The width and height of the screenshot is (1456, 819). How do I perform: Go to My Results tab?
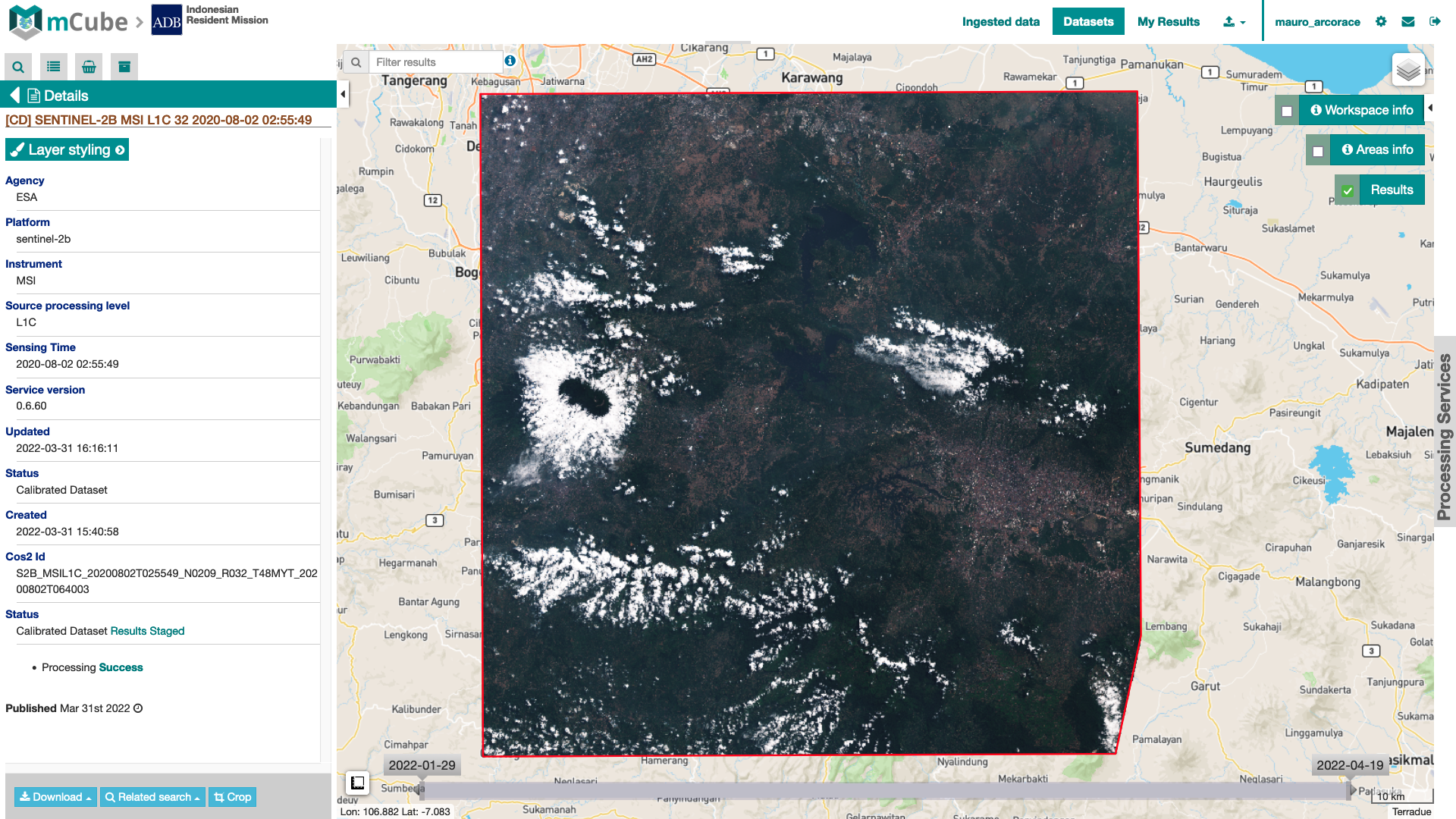pyautogui.click(x=1168, y=22)
